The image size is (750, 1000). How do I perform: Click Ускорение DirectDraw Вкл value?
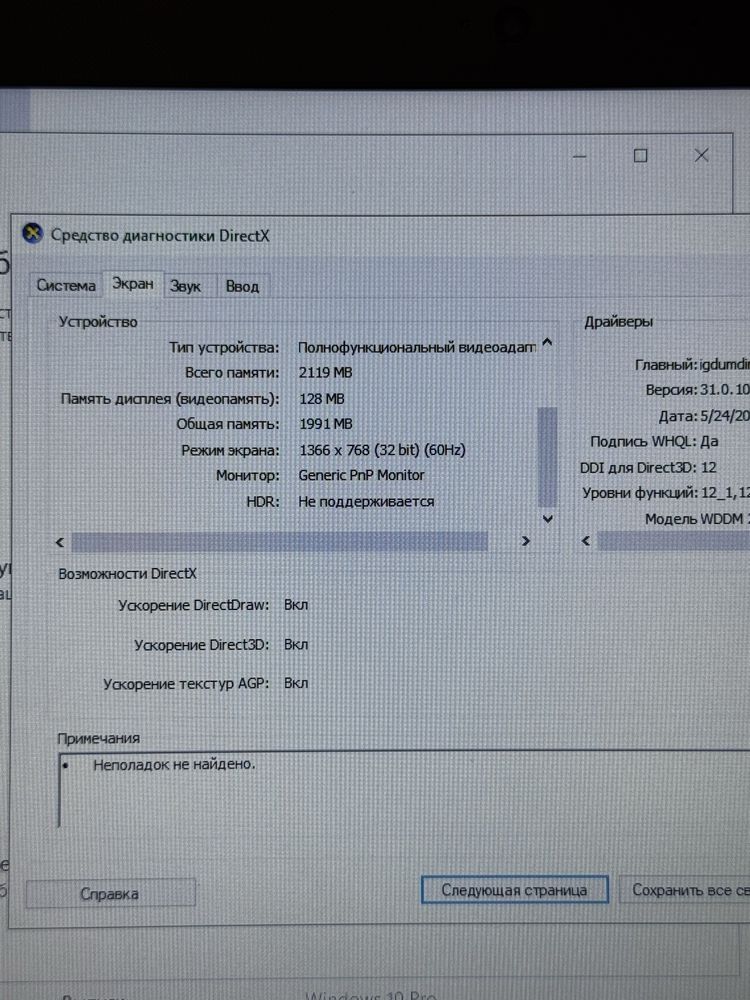click(296, 605)
